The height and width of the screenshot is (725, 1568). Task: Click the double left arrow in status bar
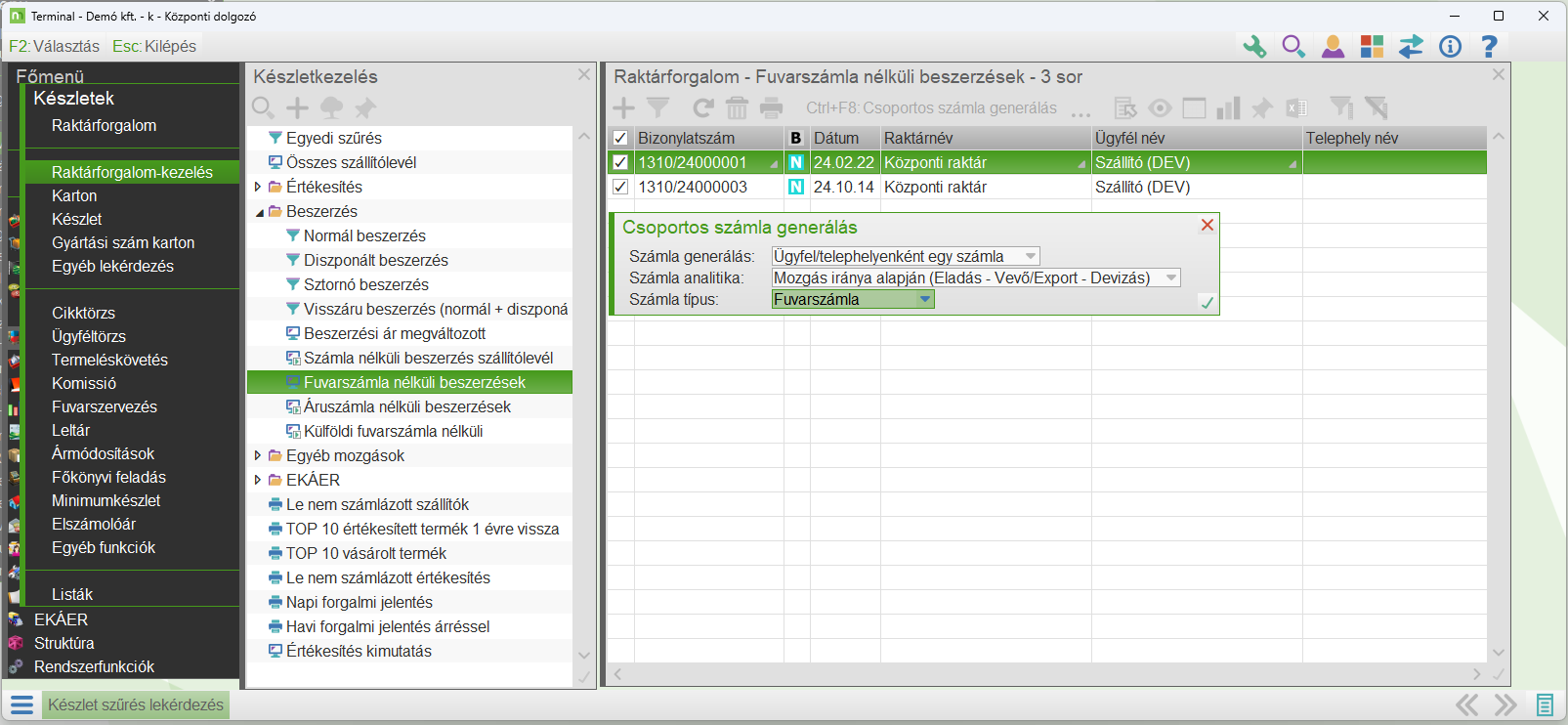1466,704
